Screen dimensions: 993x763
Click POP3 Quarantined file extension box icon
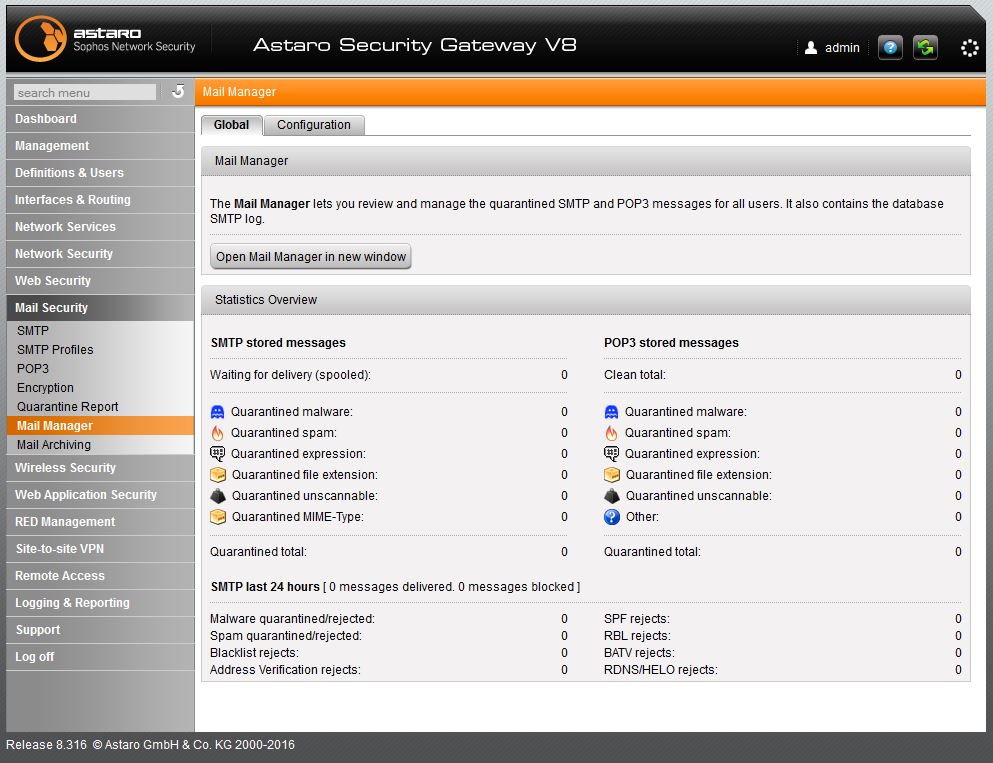pos(612,475)
